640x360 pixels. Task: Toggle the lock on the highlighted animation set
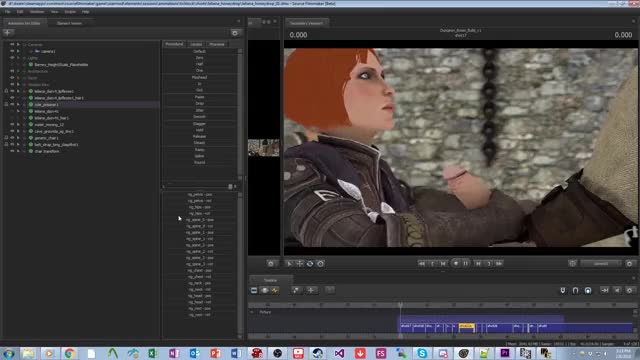tap(6, 104)
